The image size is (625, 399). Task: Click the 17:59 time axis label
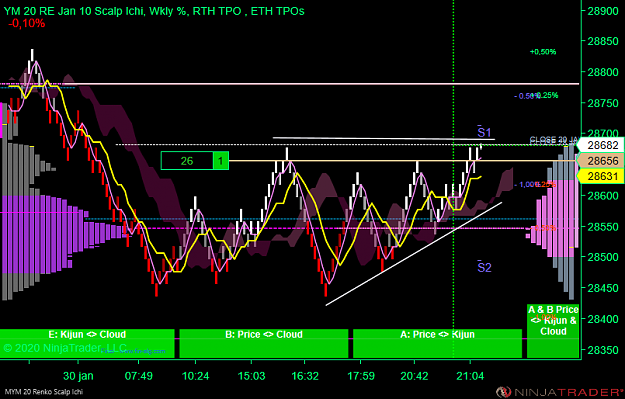(x=360, y=376)
